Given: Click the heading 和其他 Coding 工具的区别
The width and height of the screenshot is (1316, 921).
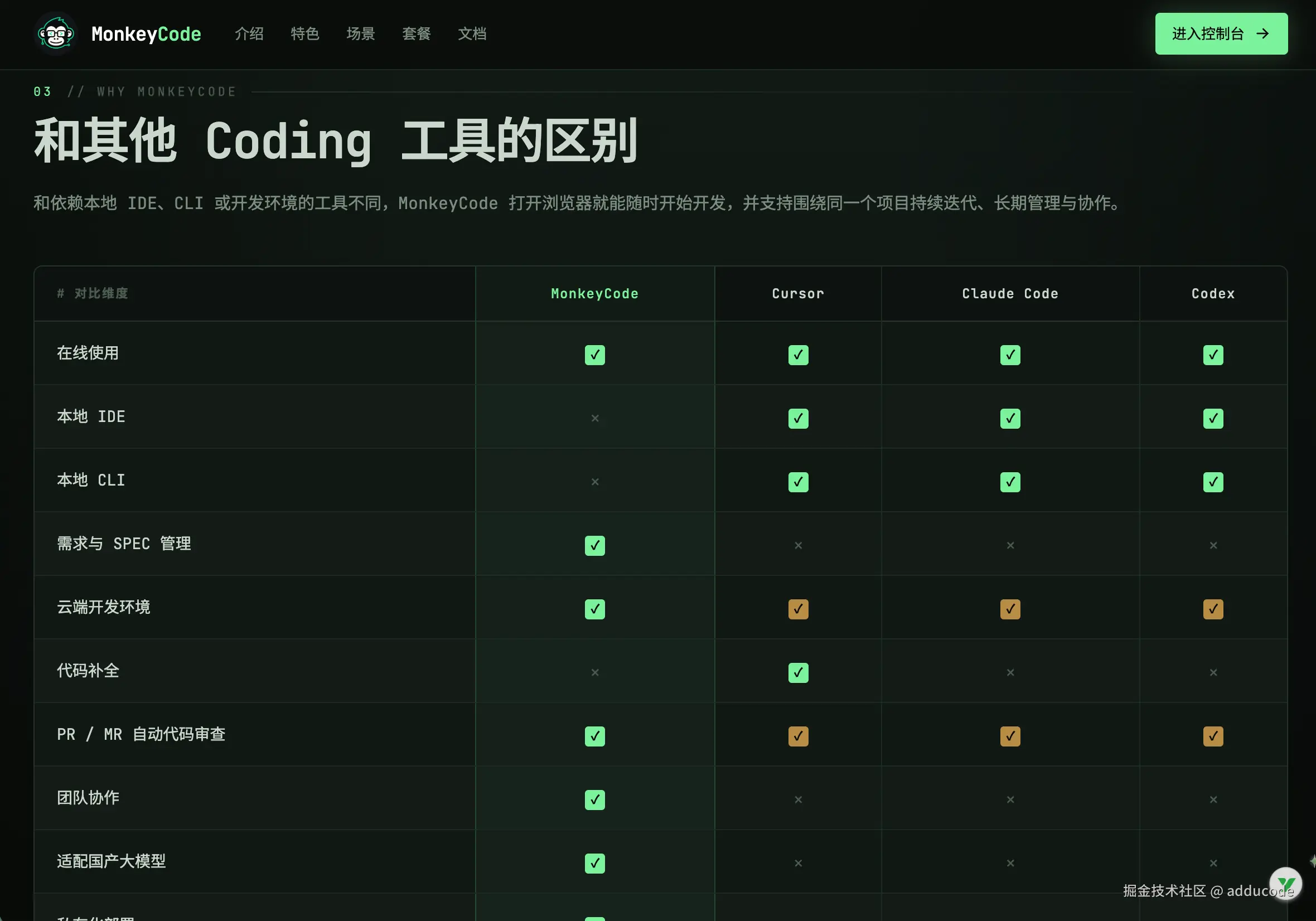Looking at the screenshot, I should (x=336, y=140).
